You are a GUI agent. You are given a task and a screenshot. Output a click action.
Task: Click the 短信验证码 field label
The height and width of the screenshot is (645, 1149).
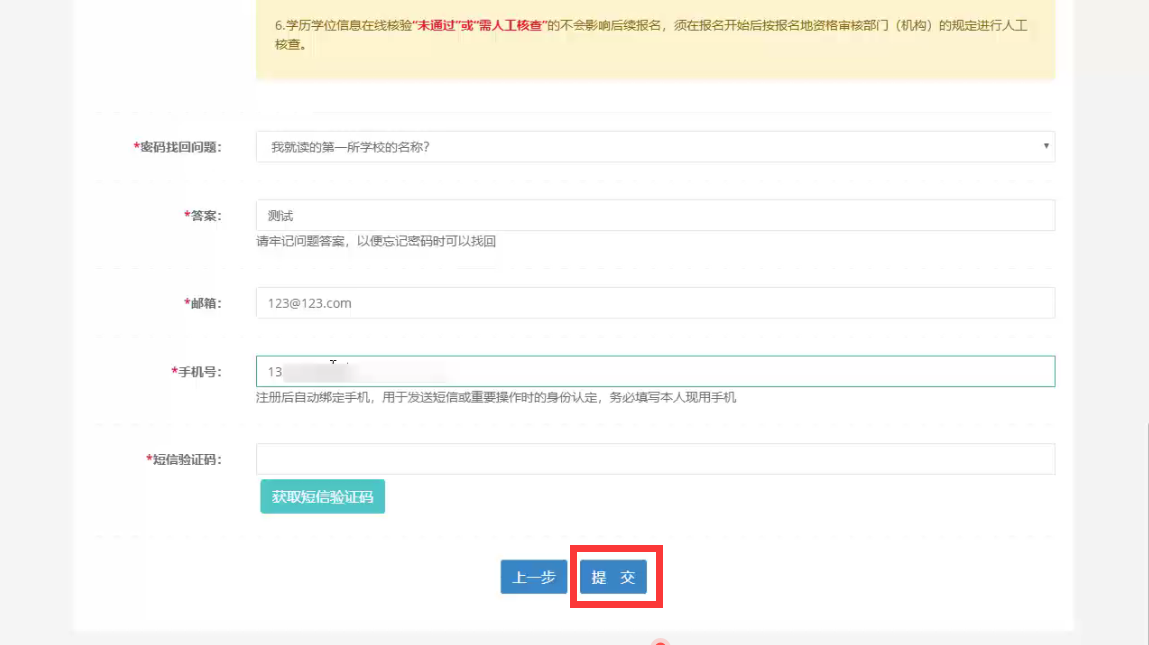coord(186,459)
